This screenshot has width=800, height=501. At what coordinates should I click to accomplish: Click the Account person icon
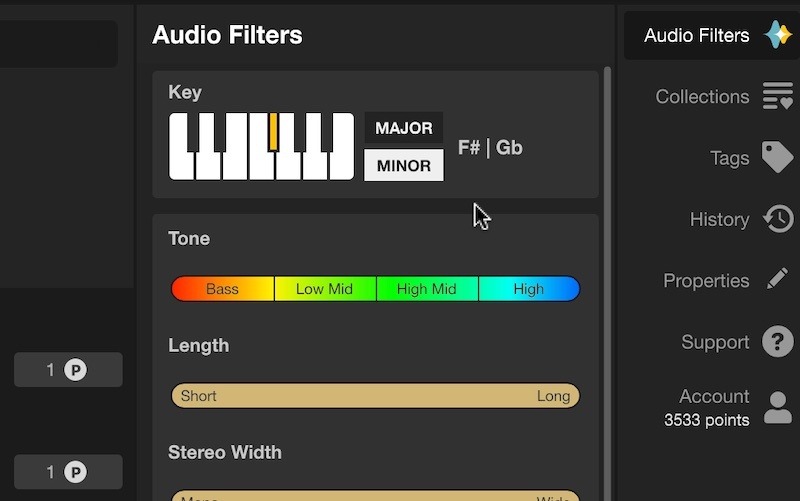[778, 407]
